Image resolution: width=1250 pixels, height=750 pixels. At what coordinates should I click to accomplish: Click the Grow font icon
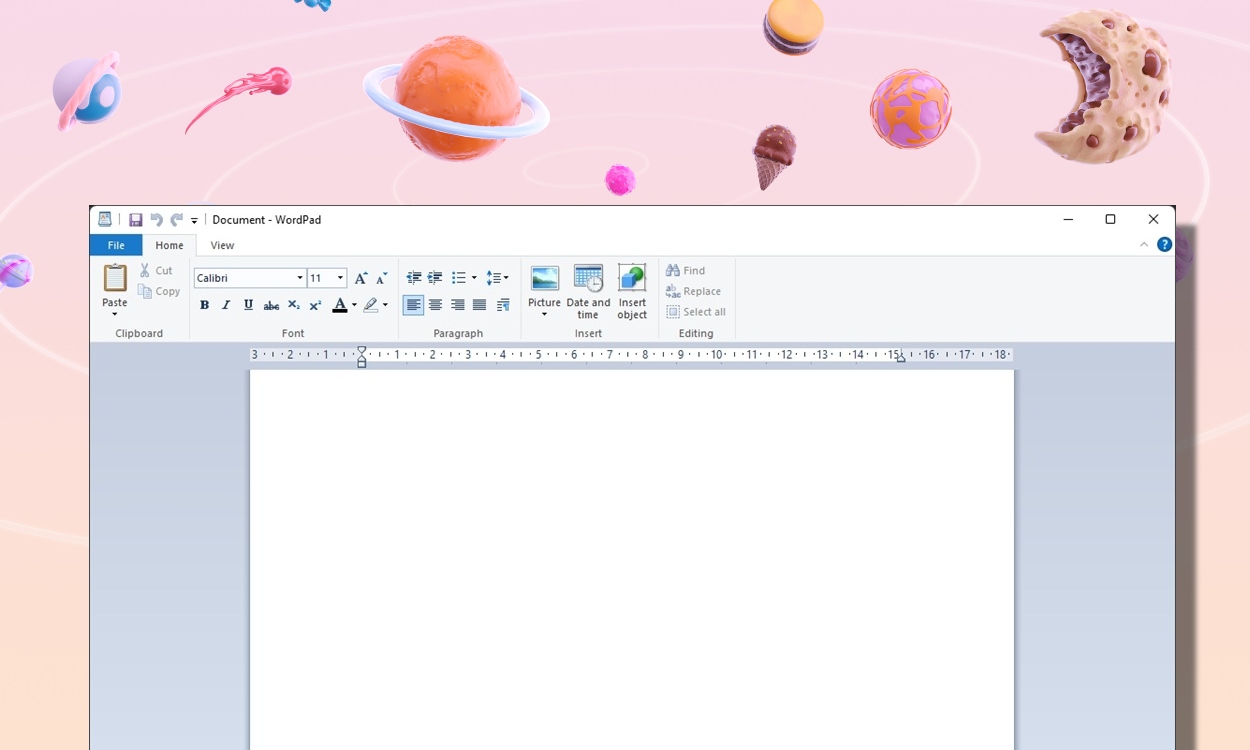[360, 277]
